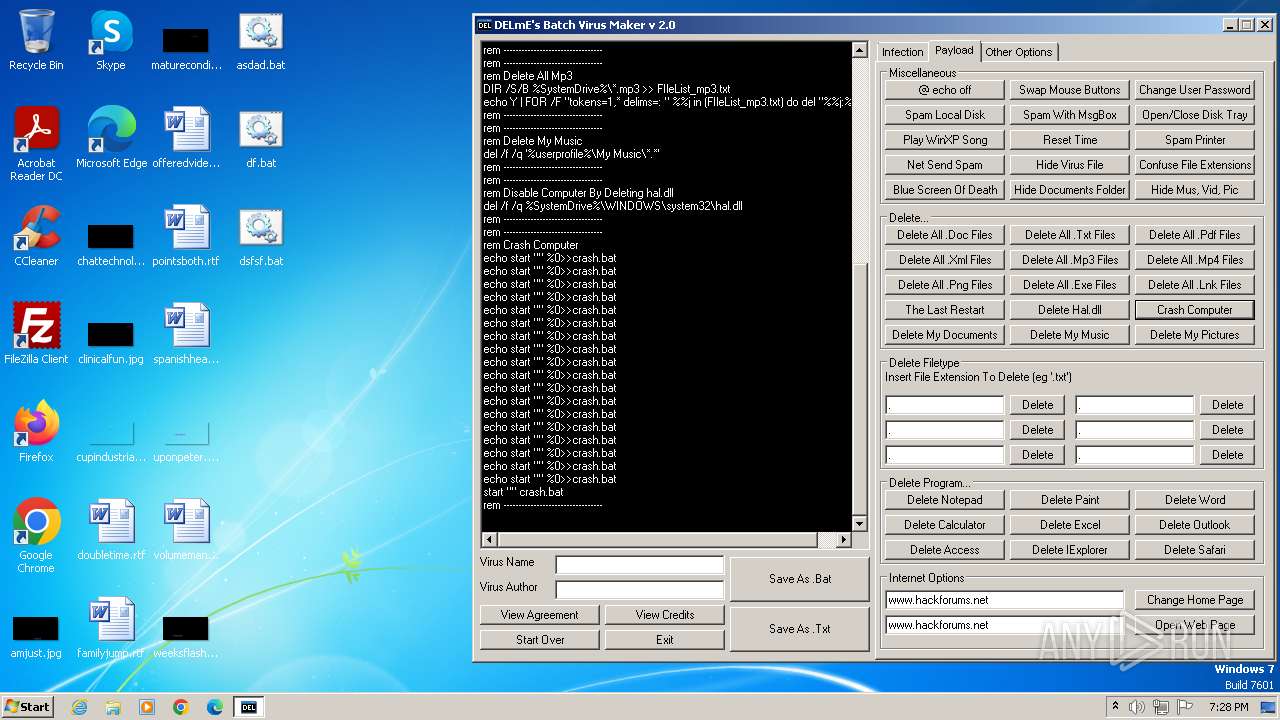Click into the Virus Name field
Screen dimensions: 1280x720
pyautogui.click(x=640, y=565)
